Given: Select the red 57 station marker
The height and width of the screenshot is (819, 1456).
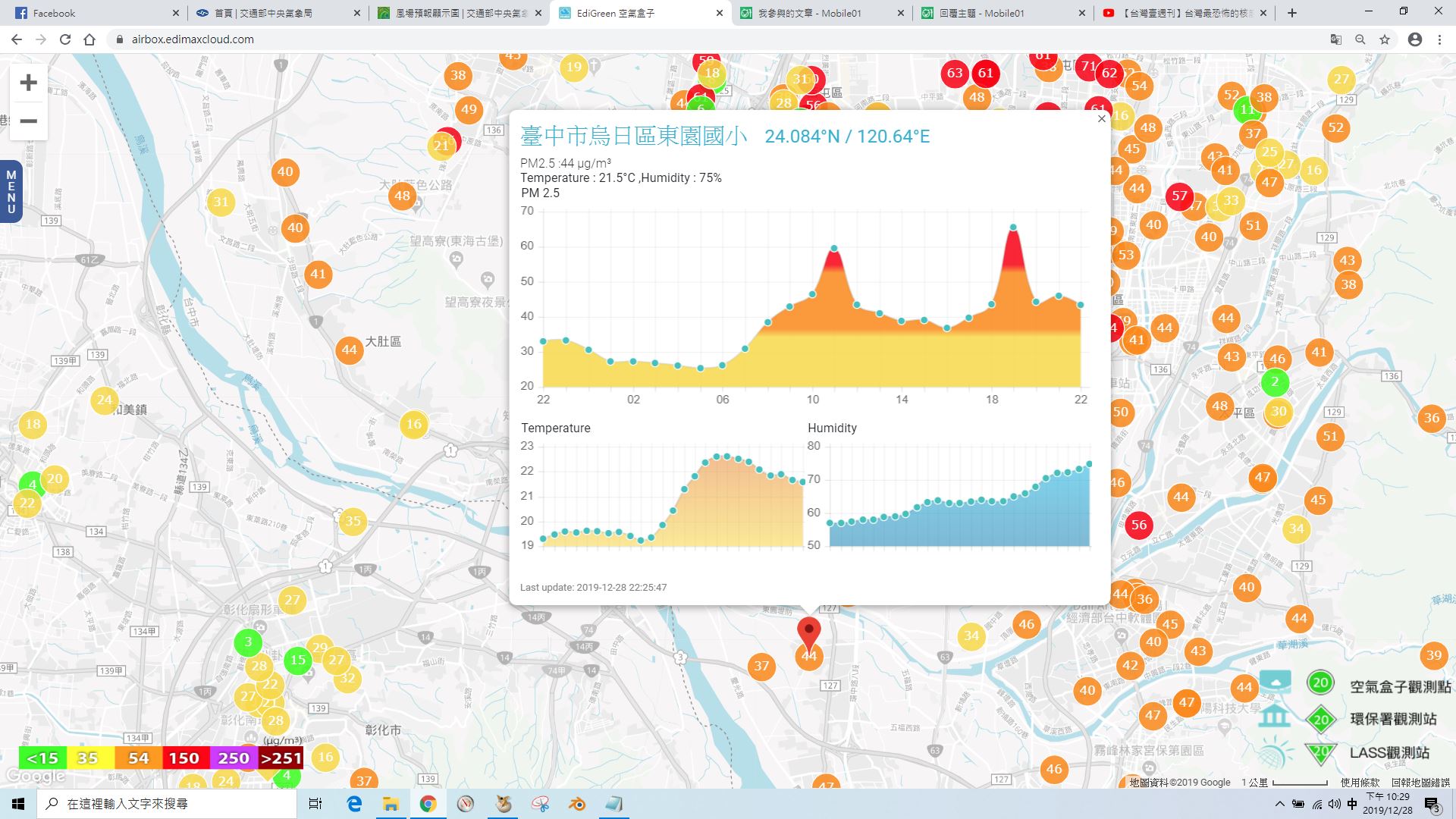Looking at the screenshot, I should click(1178, 196).
